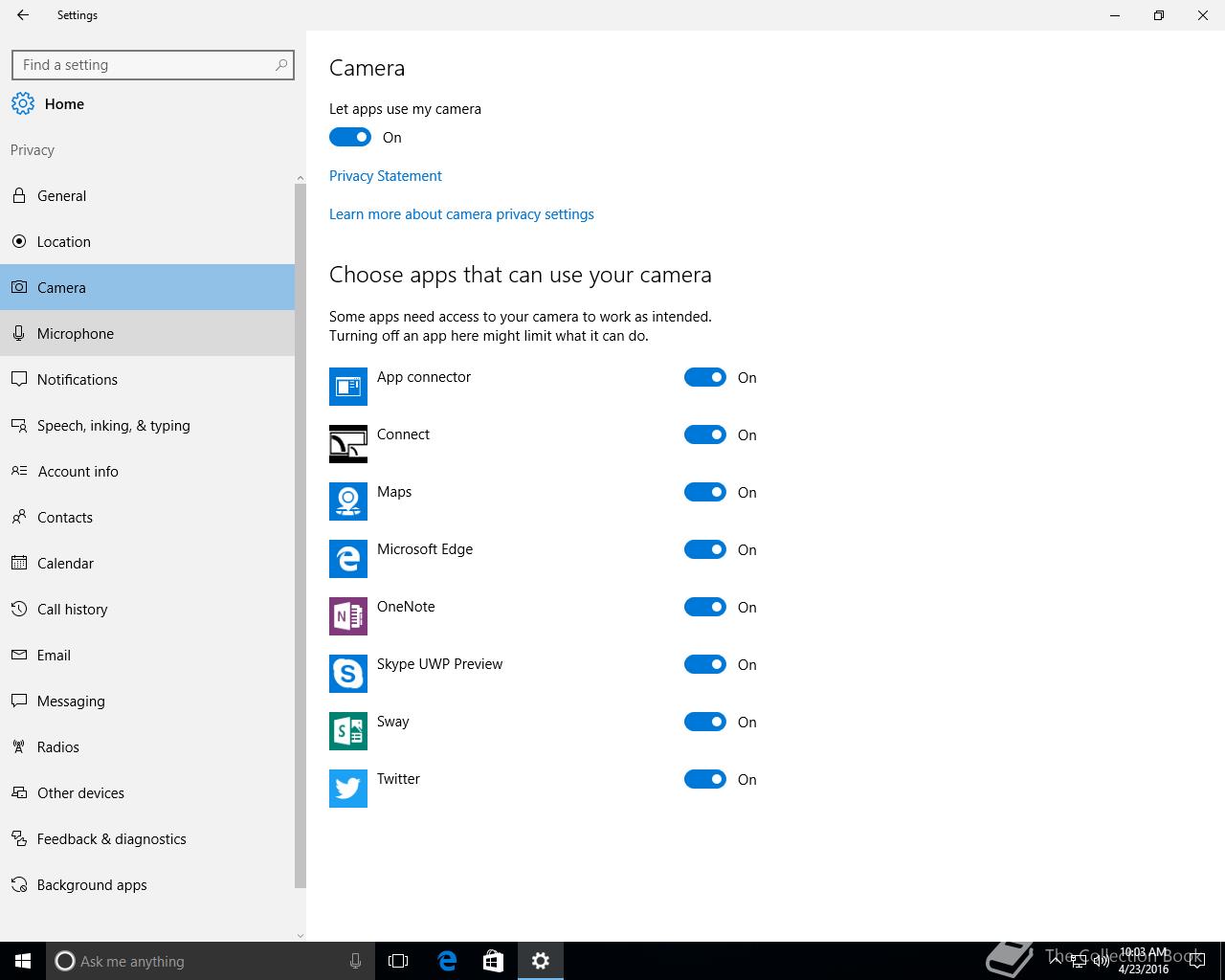This screenshot has height=980, width=1225.
Task: Click the Email envelope icon in sidebar
Action: coord(19,655)
